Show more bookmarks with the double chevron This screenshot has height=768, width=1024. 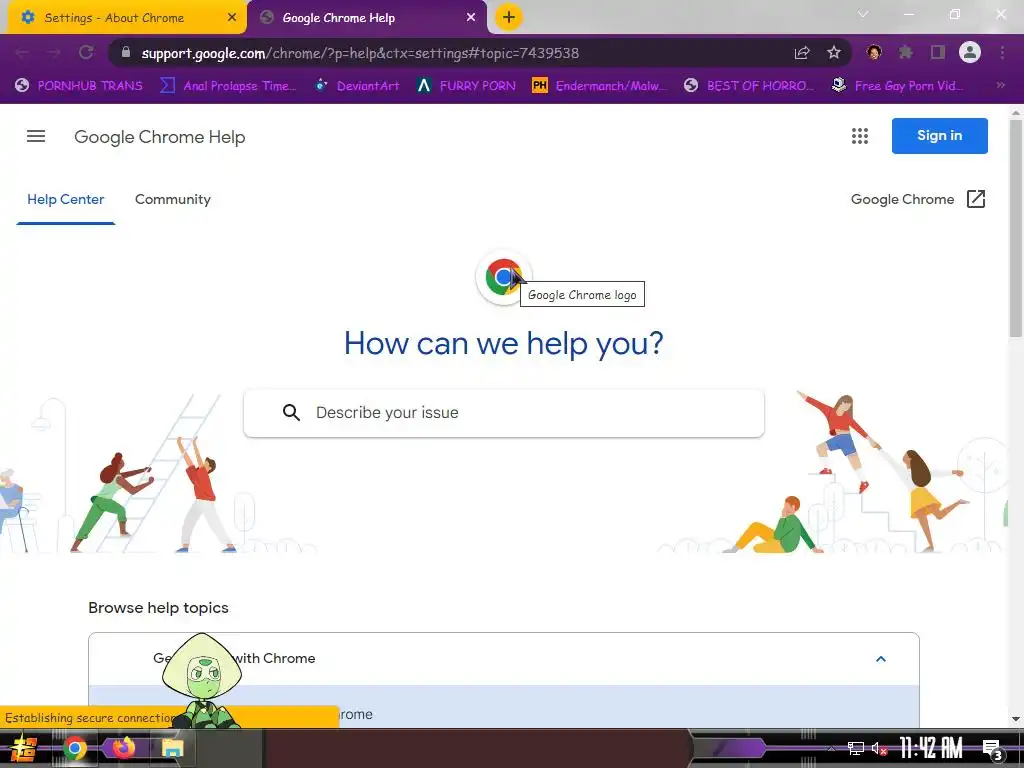click(x=1000, y=85)
